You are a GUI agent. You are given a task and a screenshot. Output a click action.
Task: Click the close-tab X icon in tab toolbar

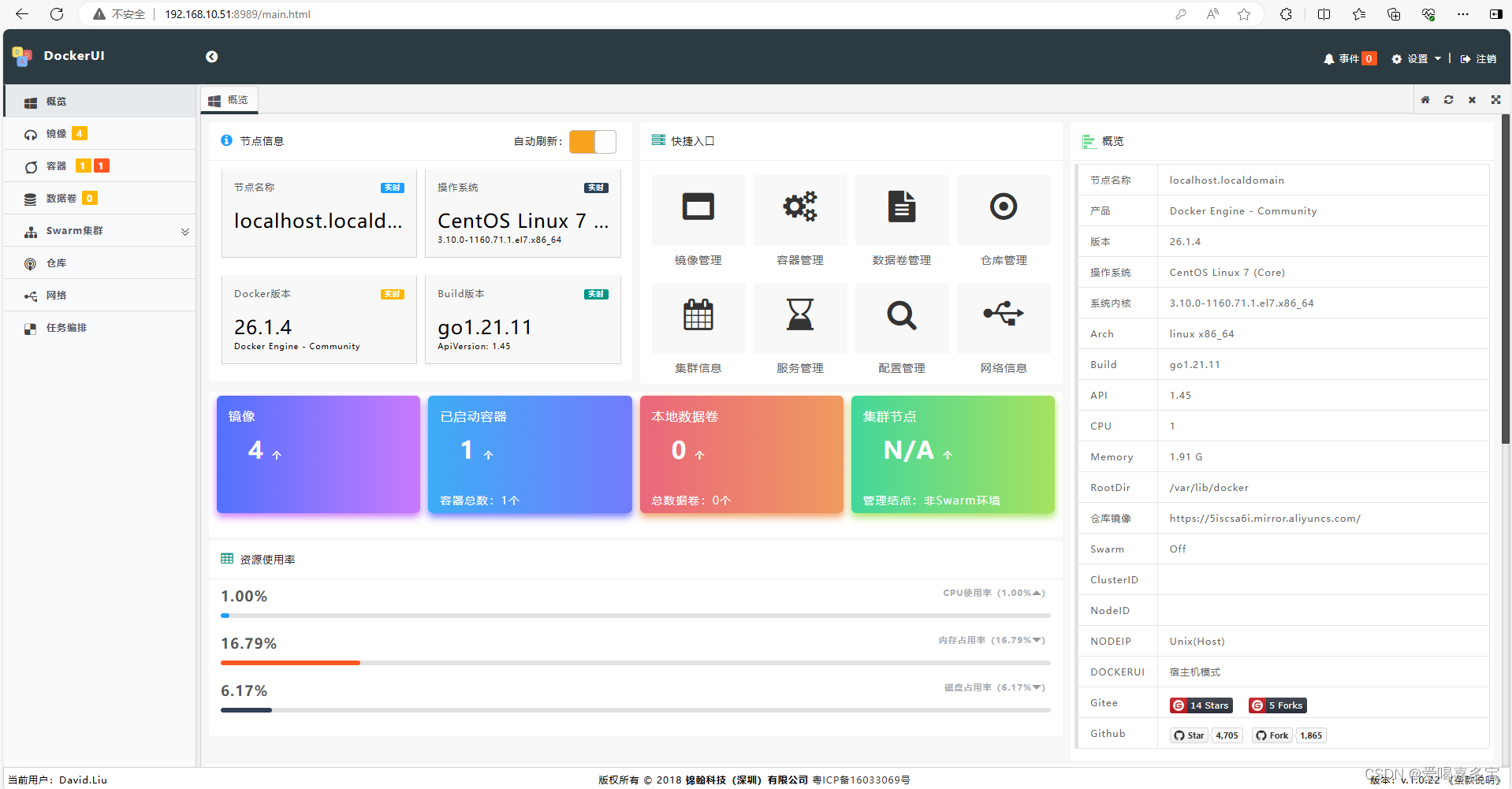[1472, 100]
